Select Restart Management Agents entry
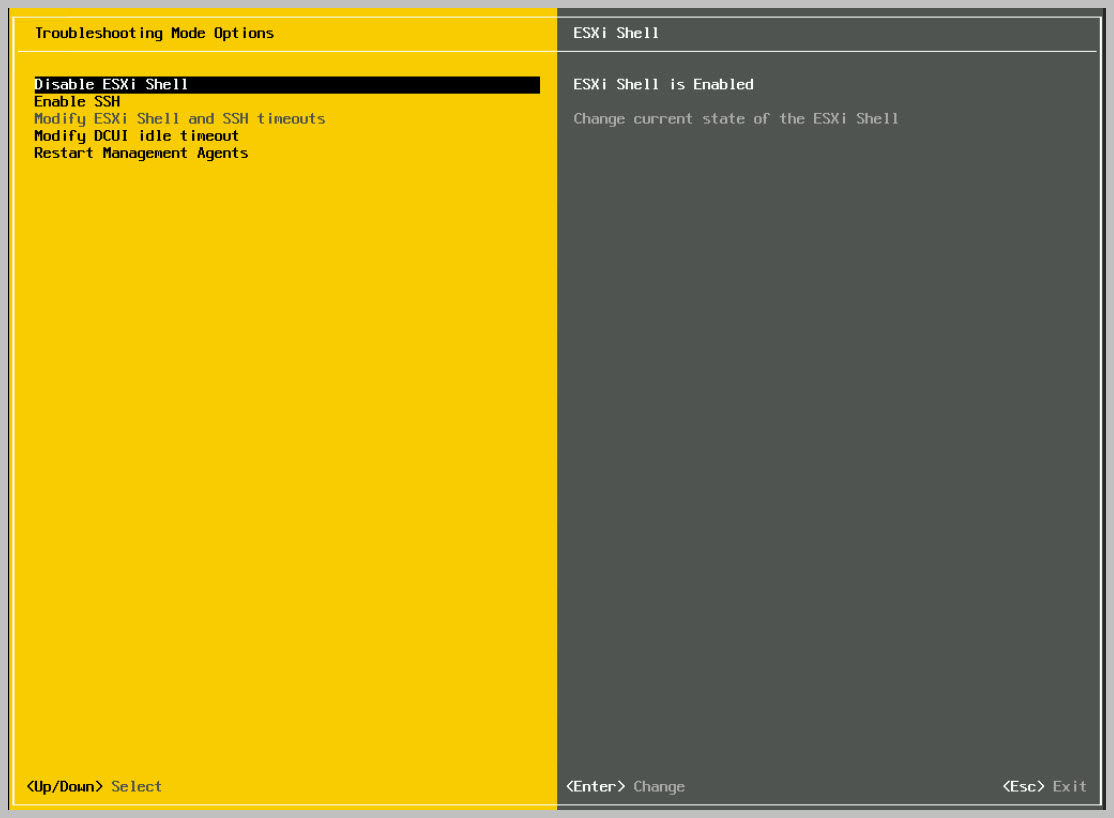The height and width of the screenshot is (818, 1114). click(141, 154)
